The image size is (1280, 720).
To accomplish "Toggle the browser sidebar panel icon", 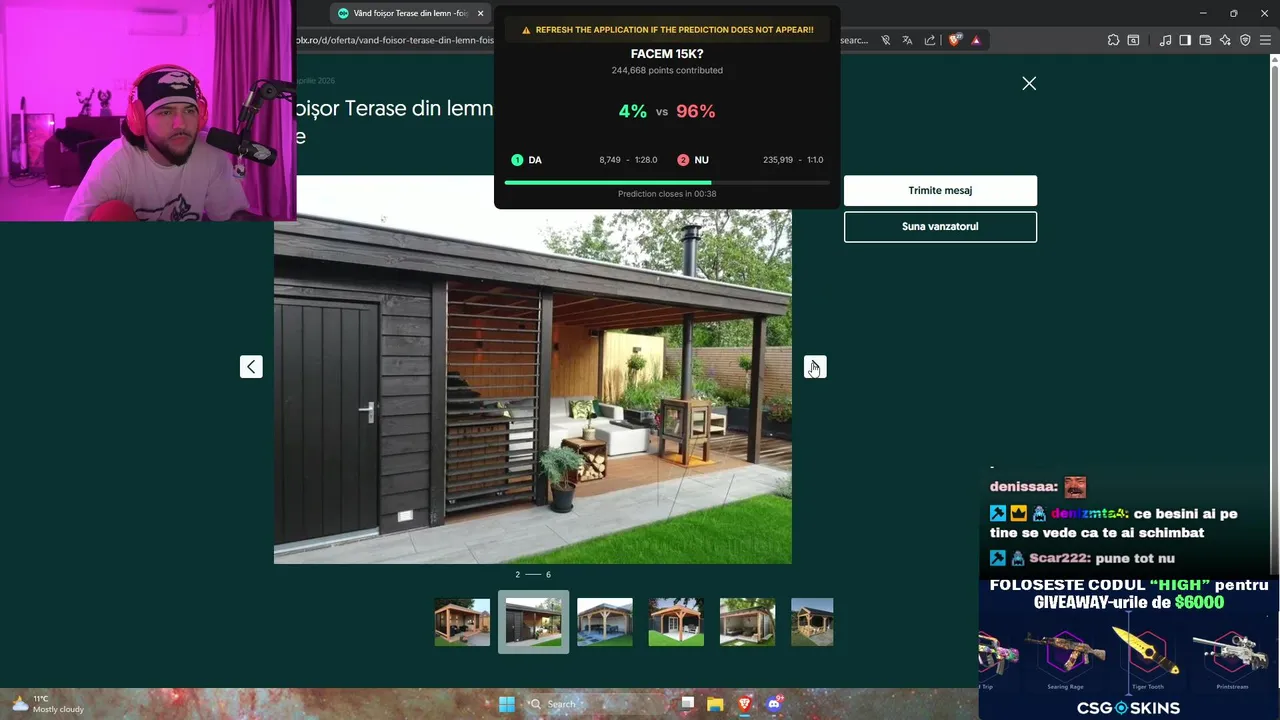I will point(1185,40).
